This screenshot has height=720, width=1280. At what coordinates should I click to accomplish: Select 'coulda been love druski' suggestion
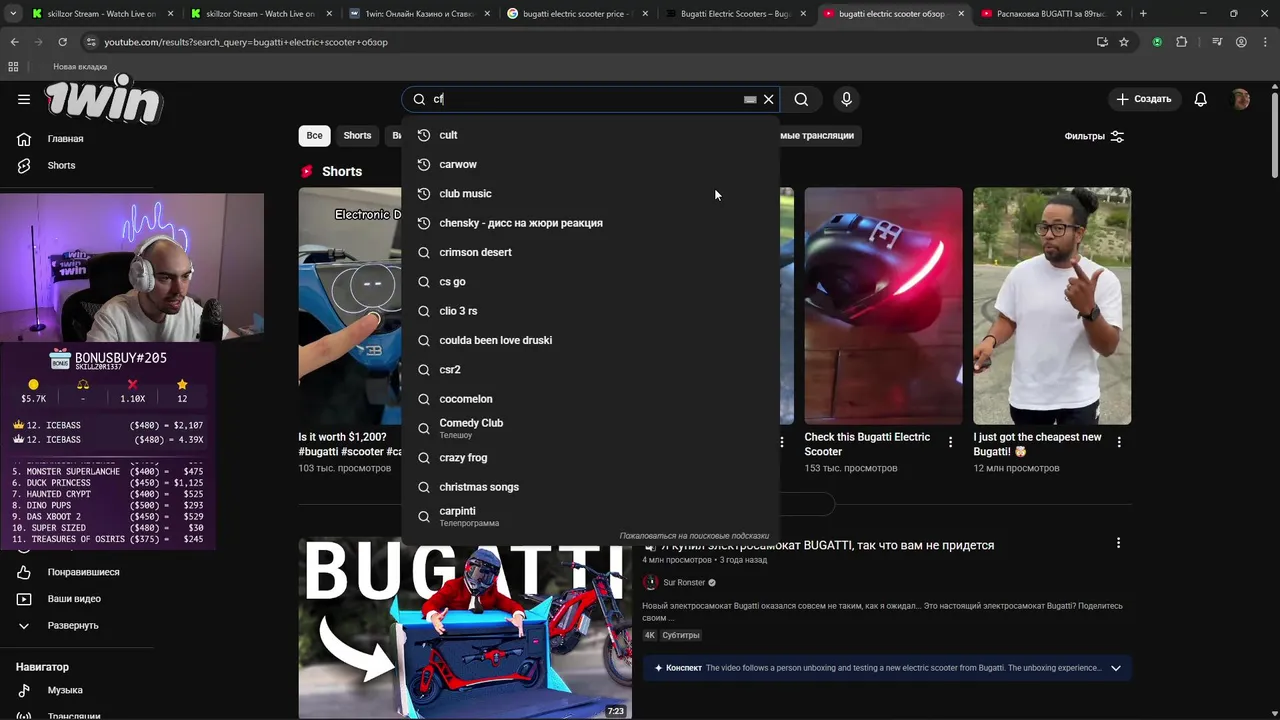pos(590,340)
